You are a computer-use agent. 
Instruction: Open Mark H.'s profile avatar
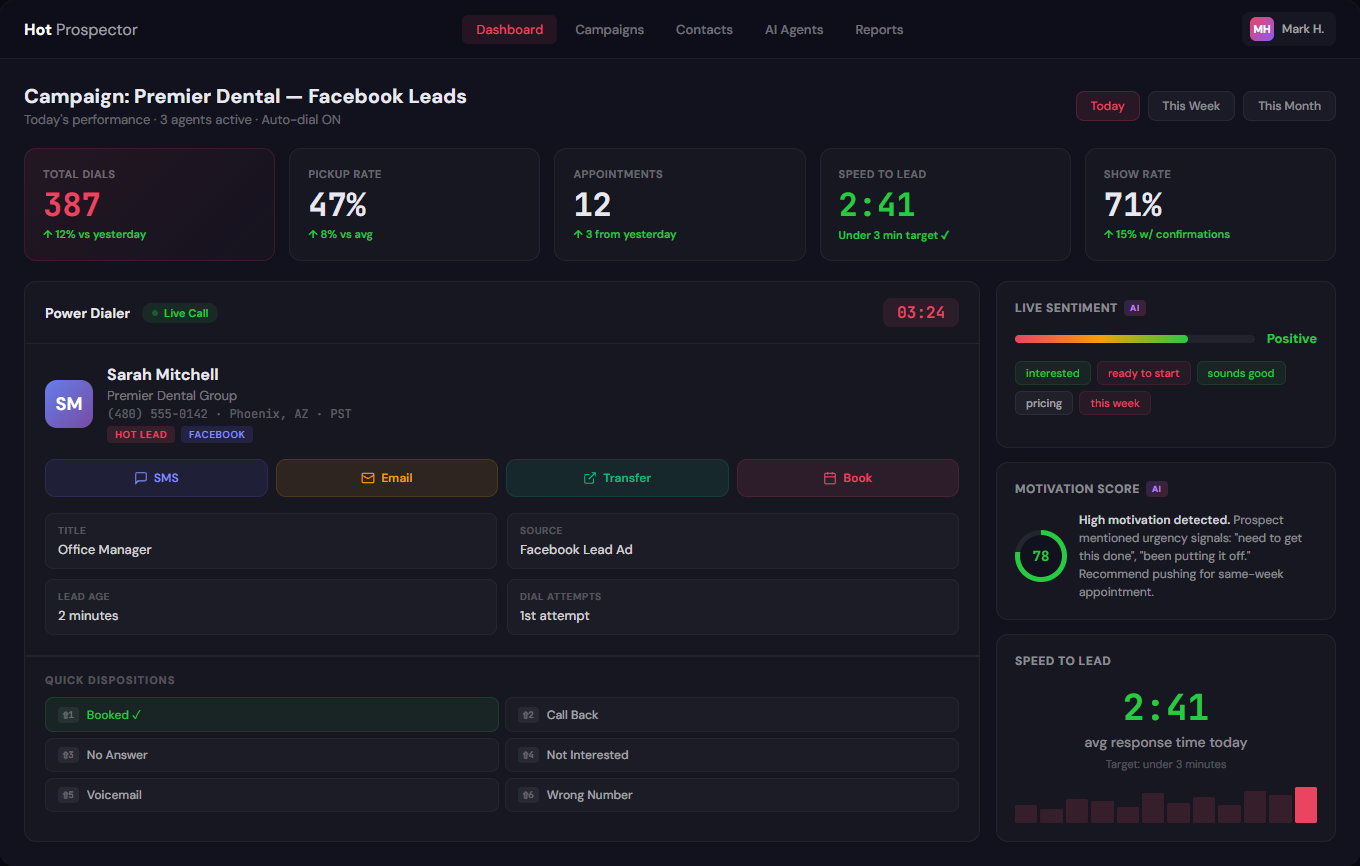tap(1262, 29)
